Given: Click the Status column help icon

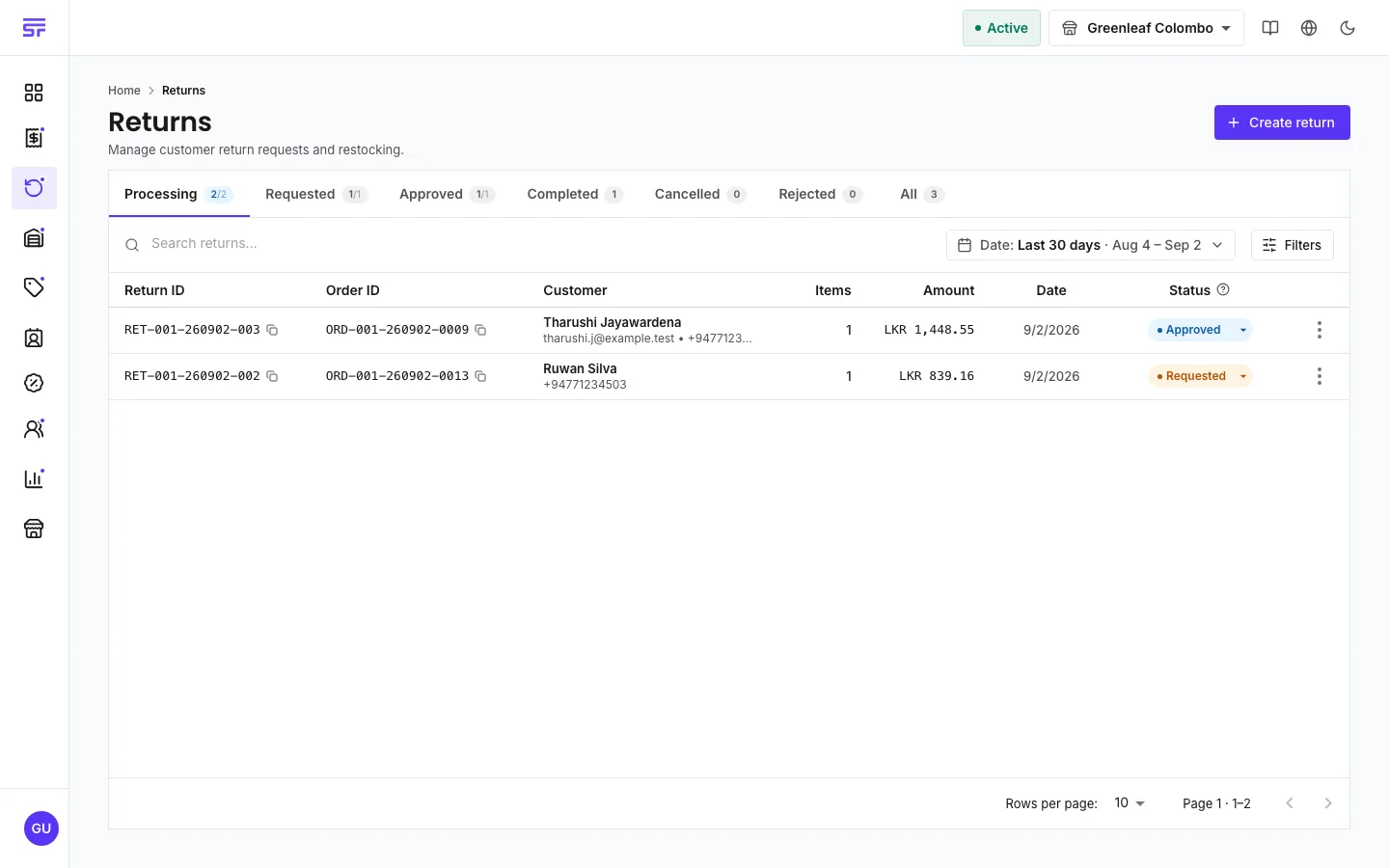Looking at the screenshot, I should point(1223,289).
